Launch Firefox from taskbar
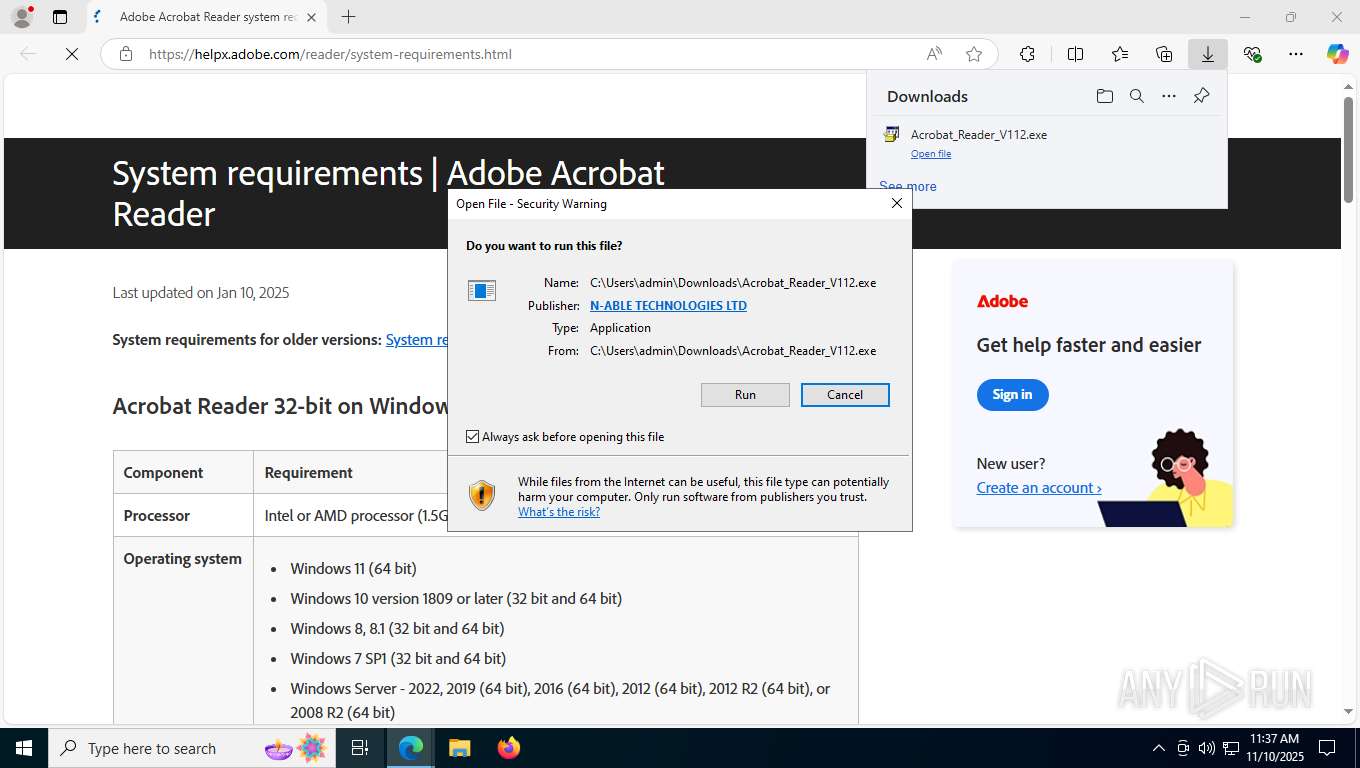 click(508, 748)
